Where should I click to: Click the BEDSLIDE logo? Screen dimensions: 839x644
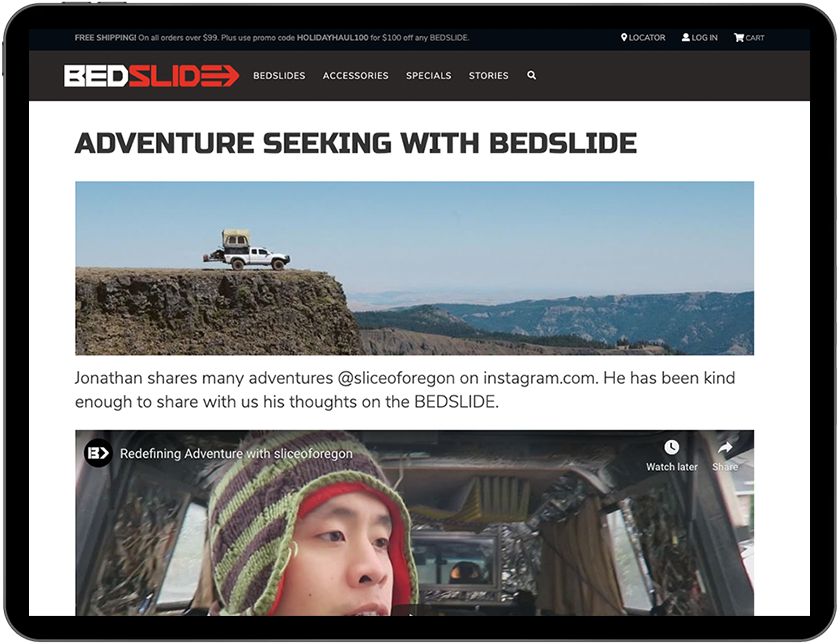[x=151, y=76]
